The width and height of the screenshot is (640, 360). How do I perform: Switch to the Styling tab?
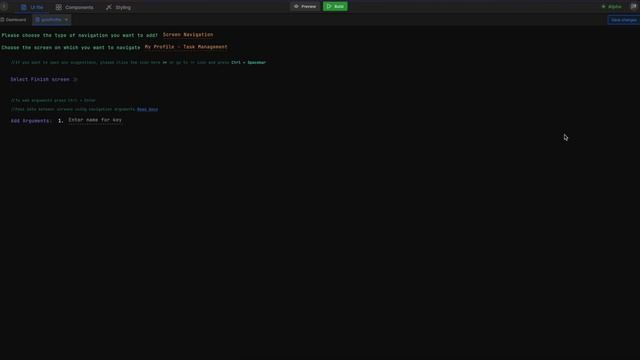(x=118, y=7)
